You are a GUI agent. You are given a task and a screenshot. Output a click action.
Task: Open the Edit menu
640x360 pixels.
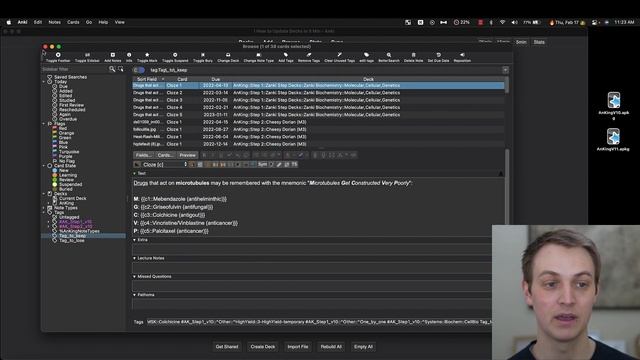click(38, 22)
